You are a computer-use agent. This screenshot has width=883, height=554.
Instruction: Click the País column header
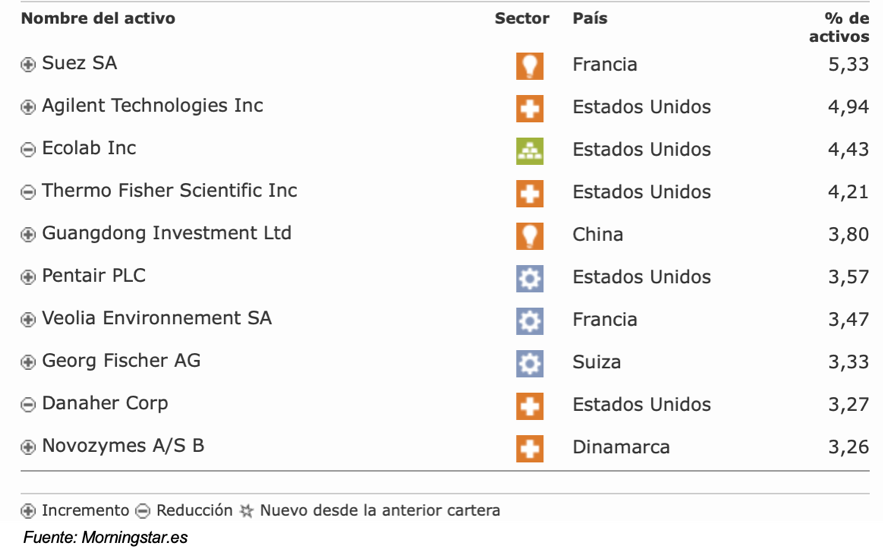pyautogui.click(x=589, y=18)
